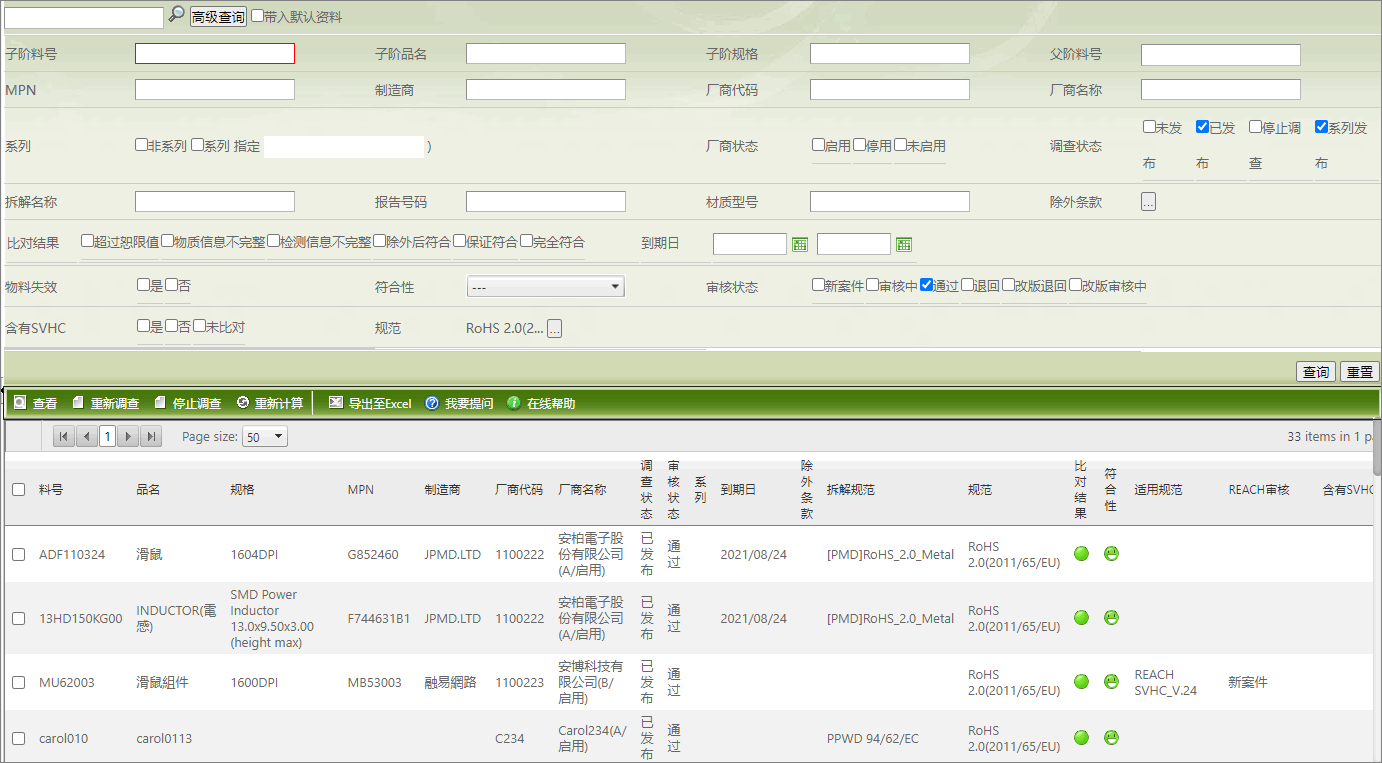The width and height of the screenshot is (1382, 763).
Task: Check the 启用 vendor status checkbox
Action: tap(818, 145)
